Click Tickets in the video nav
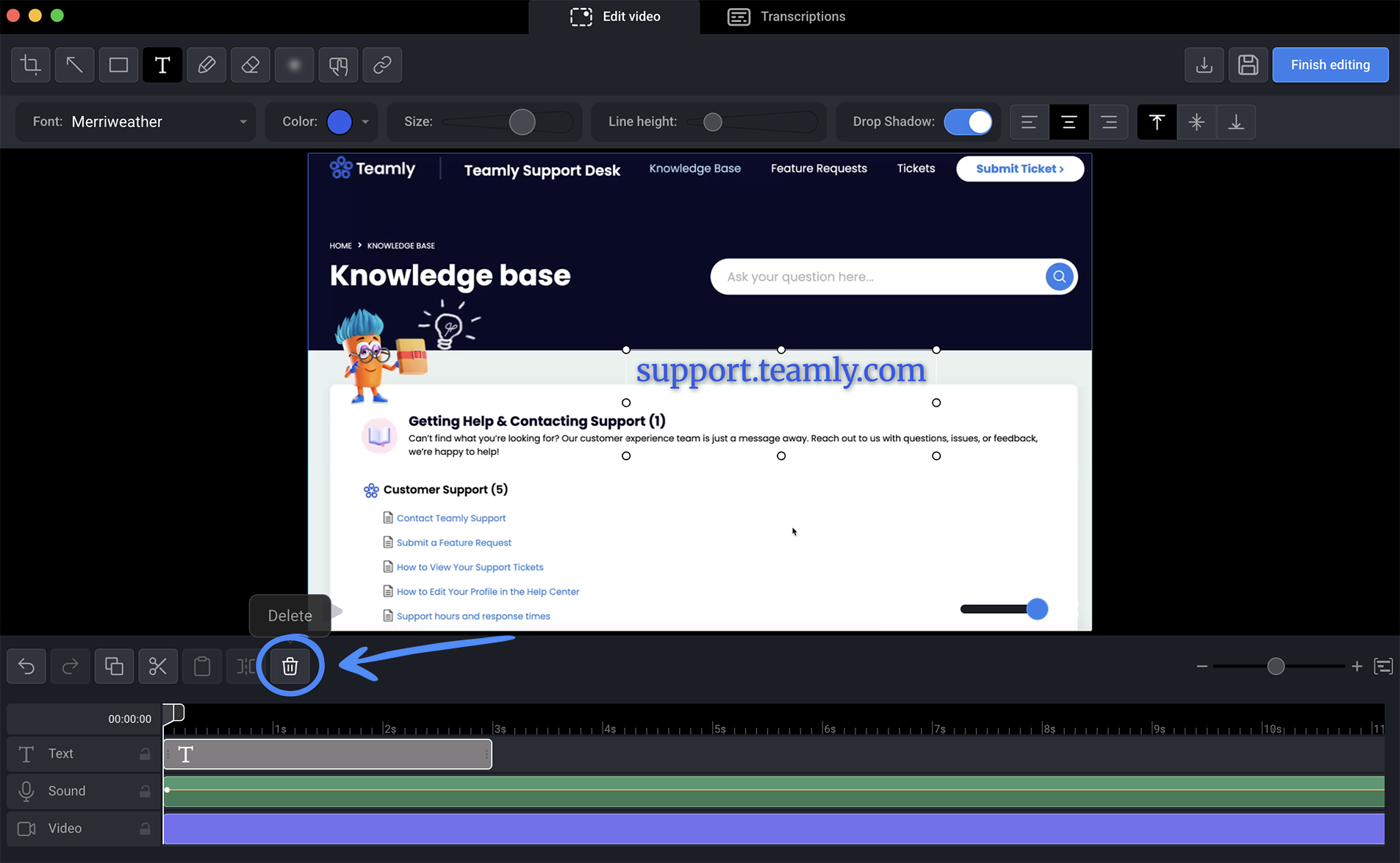The image size is (1400, 863). pyautogui.click(x=916, y=168)
